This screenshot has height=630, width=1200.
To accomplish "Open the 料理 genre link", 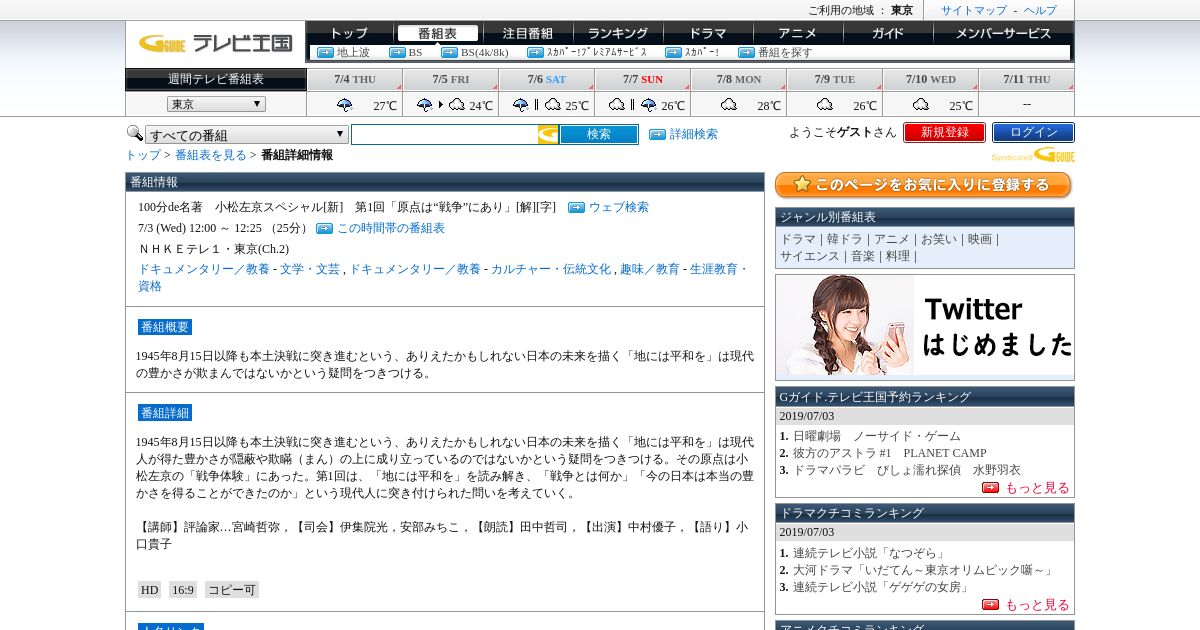I will 898,256.
